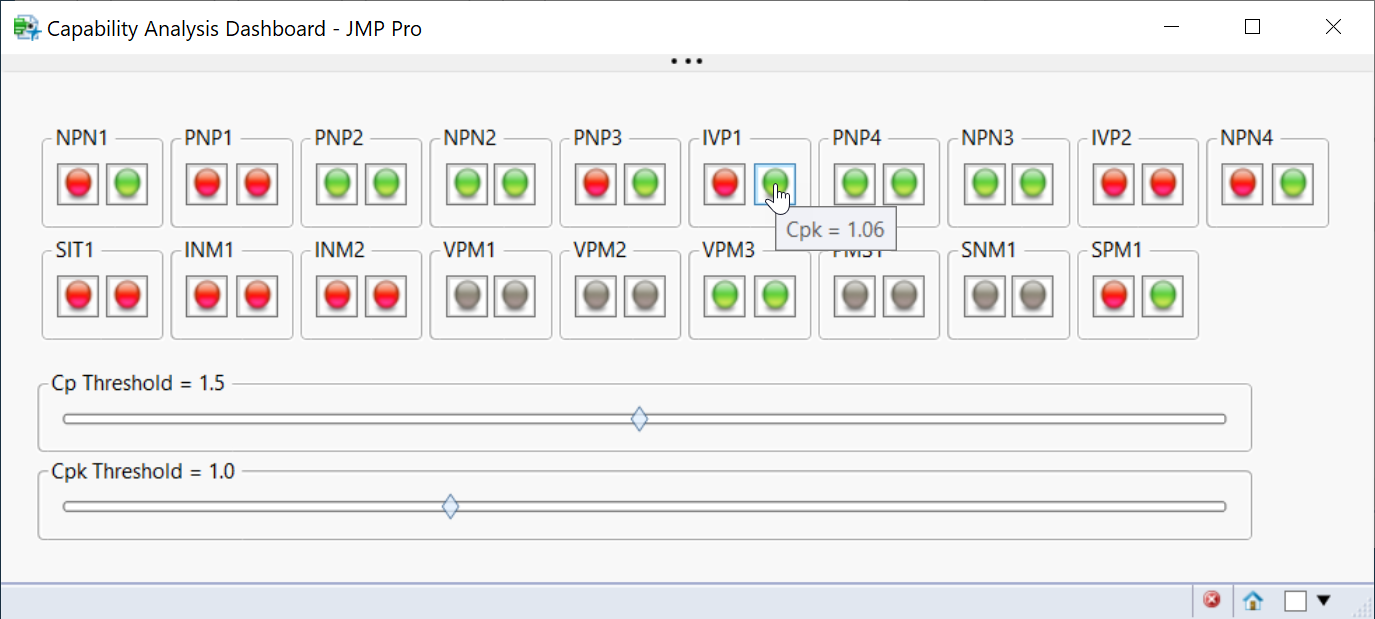The height and width of the screenshot is (619, 1375).
Task: Select the green Cpk indicator for PNP2
Action: [387, 183]
